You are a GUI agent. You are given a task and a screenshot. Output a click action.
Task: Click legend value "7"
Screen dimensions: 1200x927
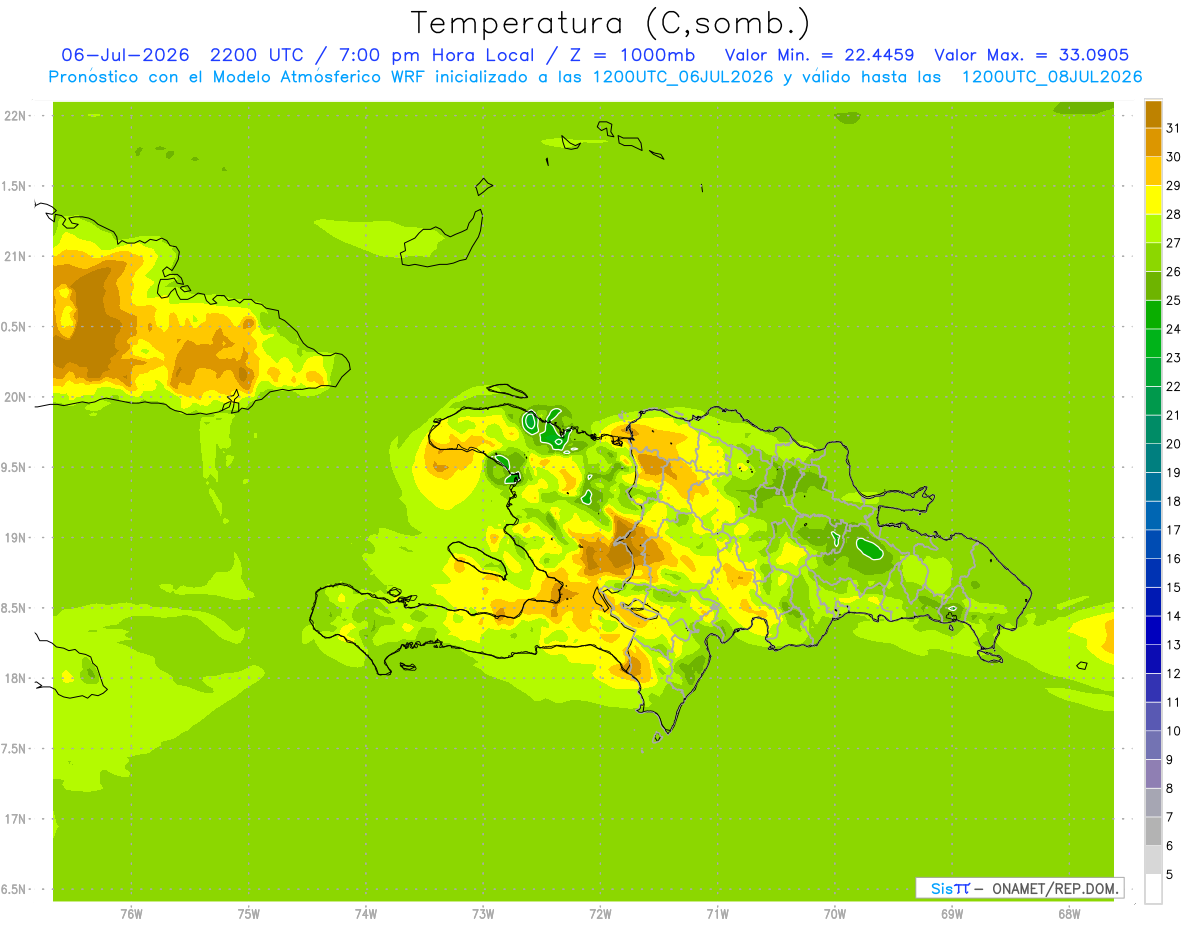tap(1170, 817)
